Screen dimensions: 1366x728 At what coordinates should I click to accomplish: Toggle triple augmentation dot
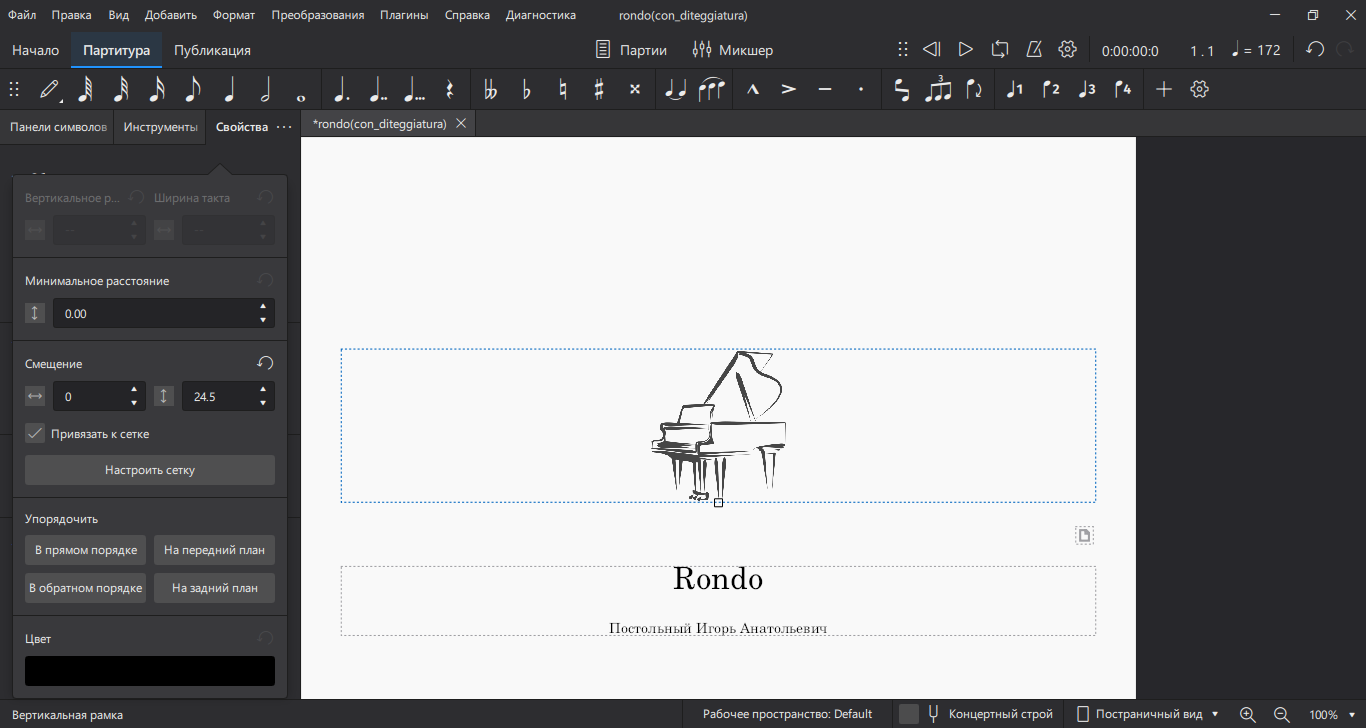point(413,89)
